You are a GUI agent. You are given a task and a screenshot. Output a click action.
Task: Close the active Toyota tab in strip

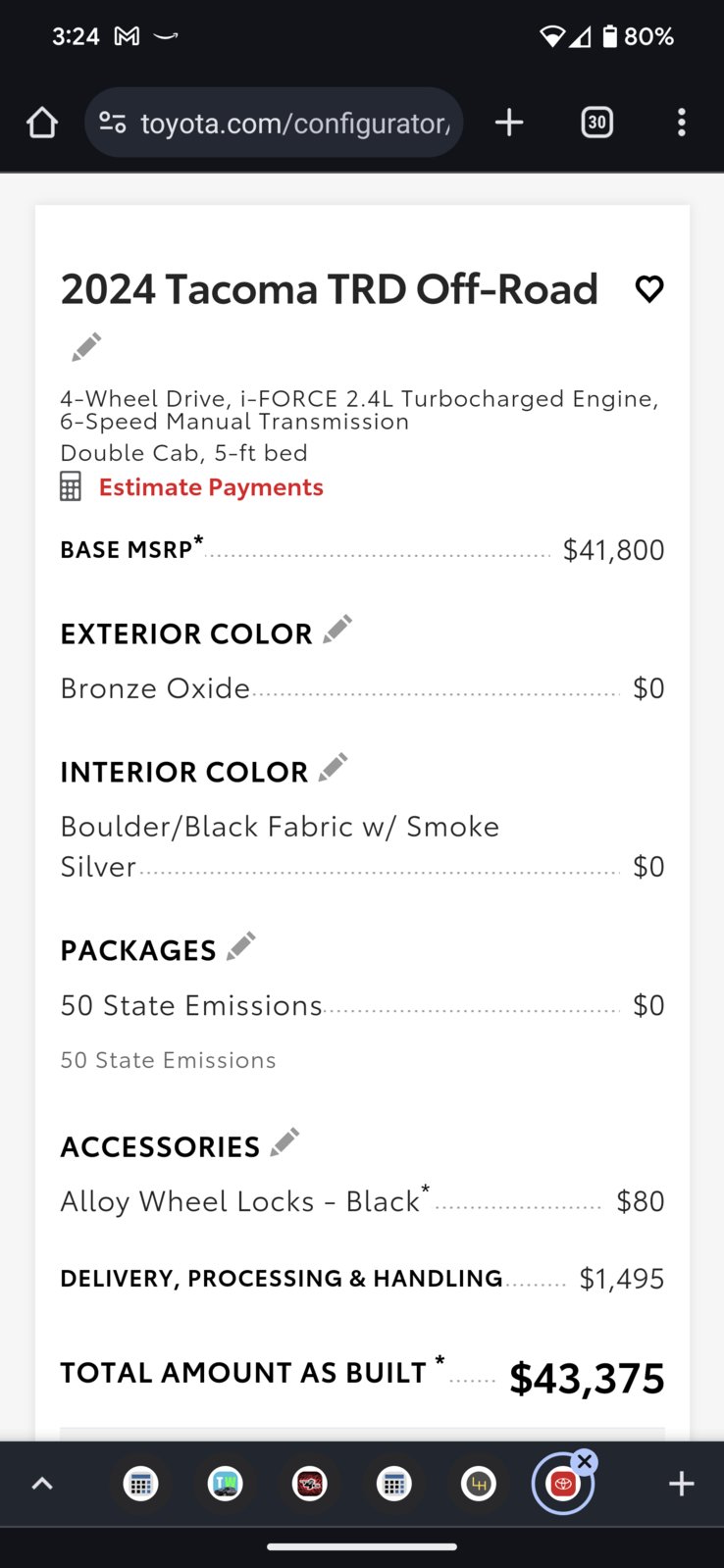[x=585, y=1461]
